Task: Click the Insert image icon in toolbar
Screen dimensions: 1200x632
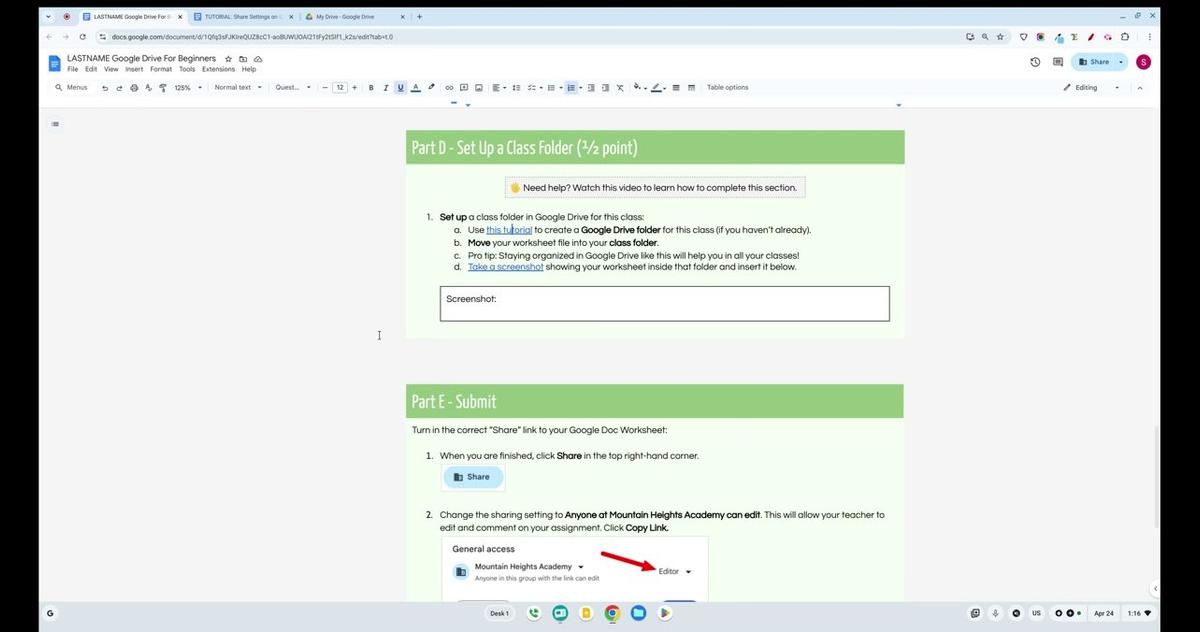Action: [478, 87]
